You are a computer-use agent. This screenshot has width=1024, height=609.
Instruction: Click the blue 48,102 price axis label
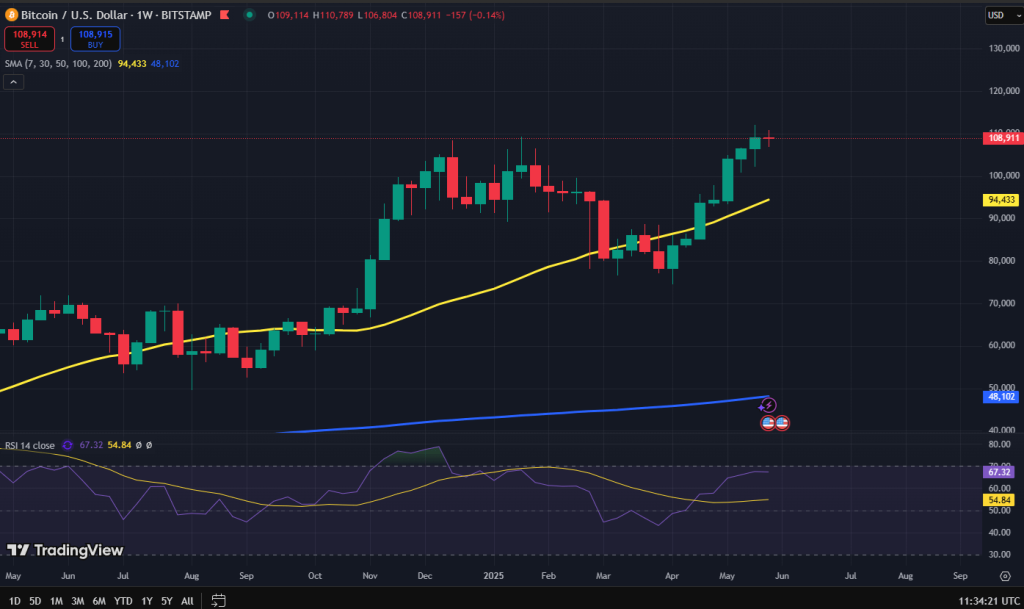click(1000, 397)
